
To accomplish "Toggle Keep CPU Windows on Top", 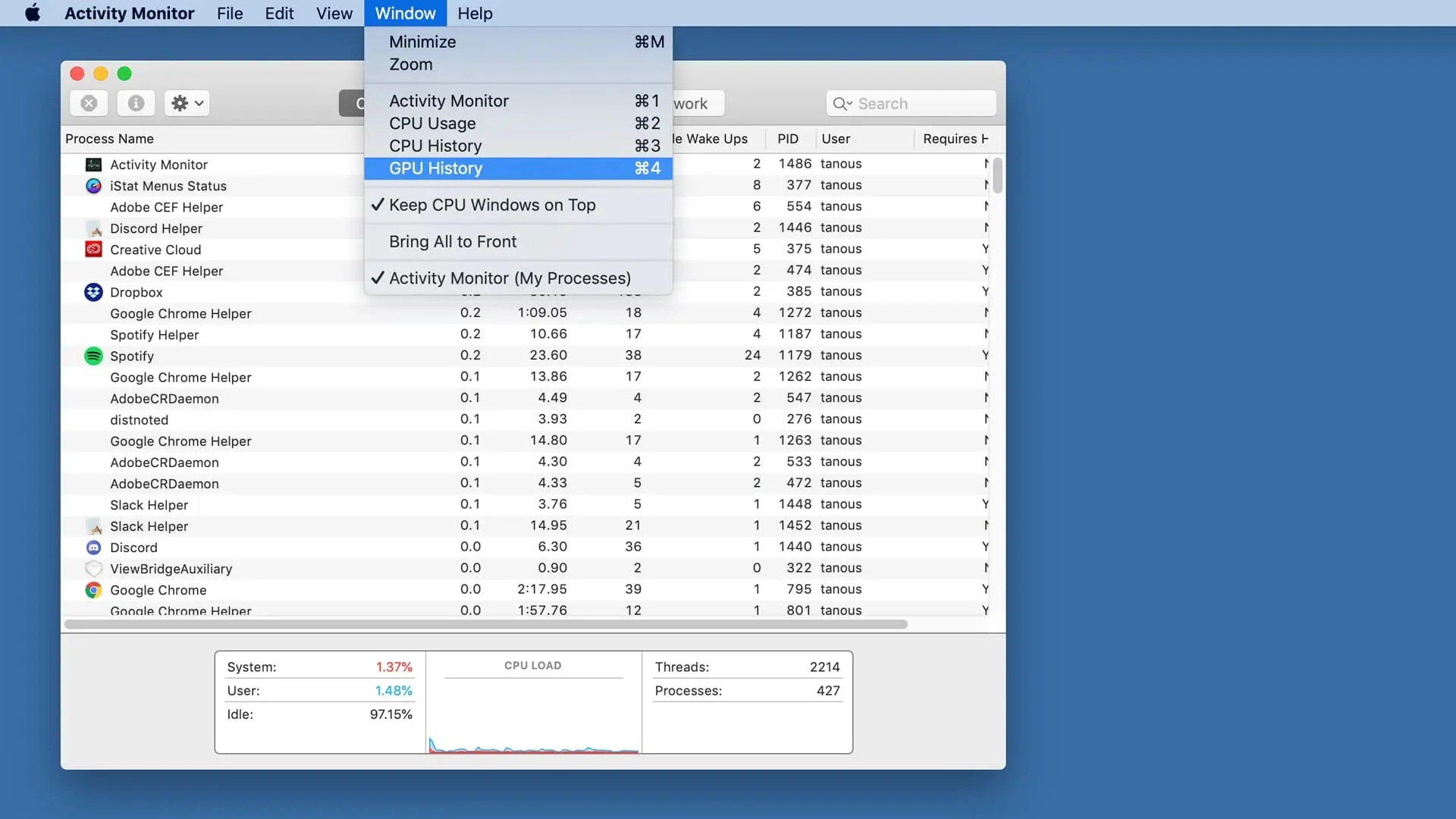I will (x=492, y=205).
